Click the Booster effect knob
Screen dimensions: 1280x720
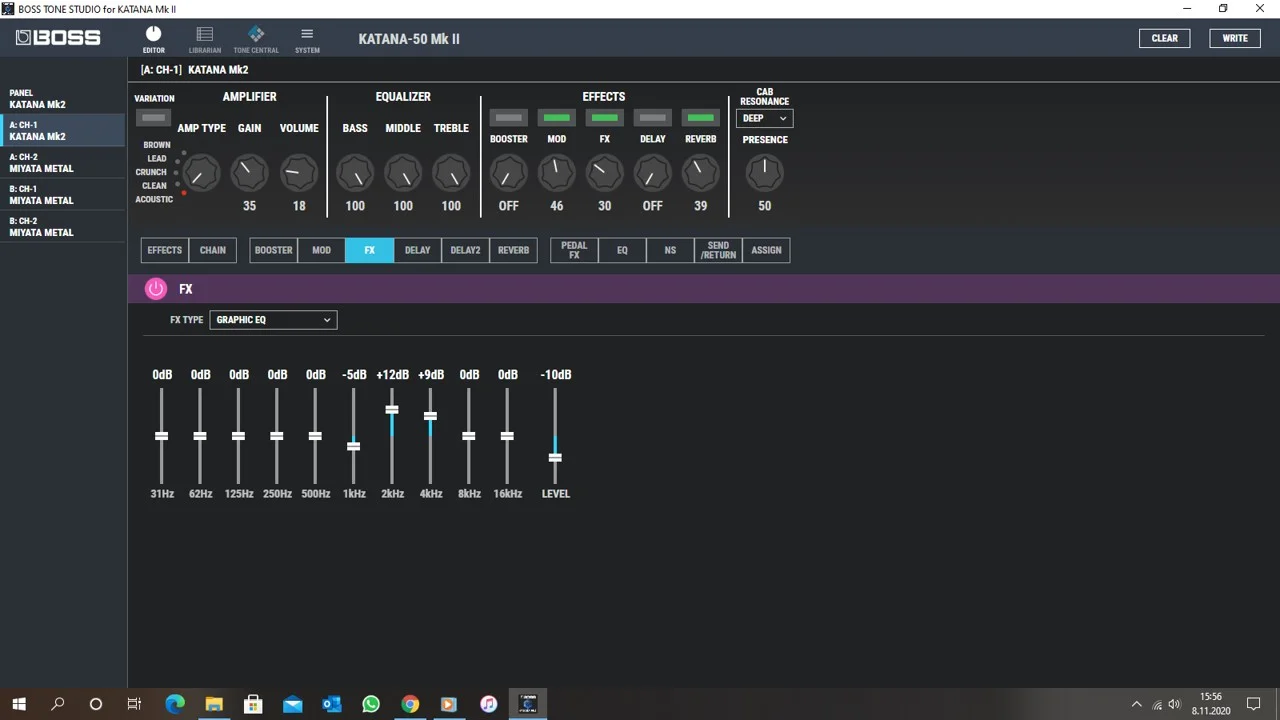coord(508,173)
